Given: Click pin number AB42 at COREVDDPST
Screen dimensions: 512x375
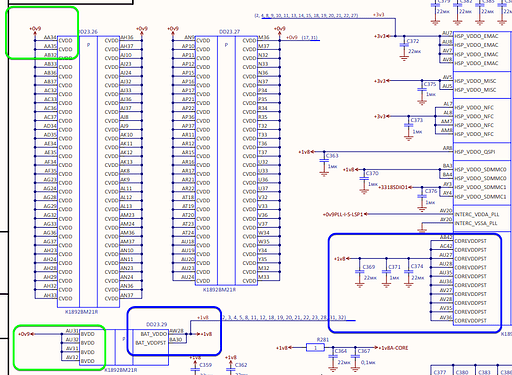Looking at the screenshot, I should [x=446, y=237].
